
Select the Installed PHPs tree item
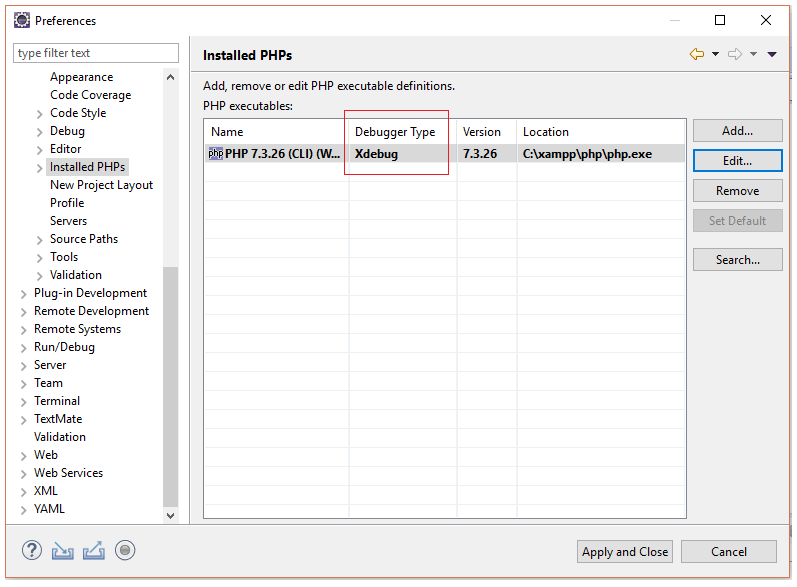tap(87, 167)
